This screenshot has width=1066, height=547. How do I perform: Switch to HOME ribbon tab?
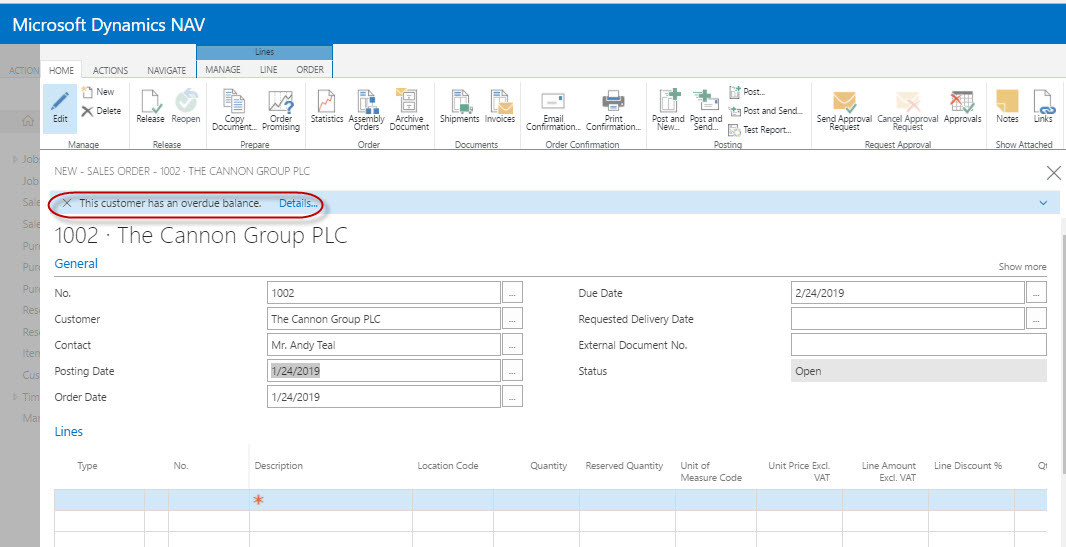(x=62, y=70)
